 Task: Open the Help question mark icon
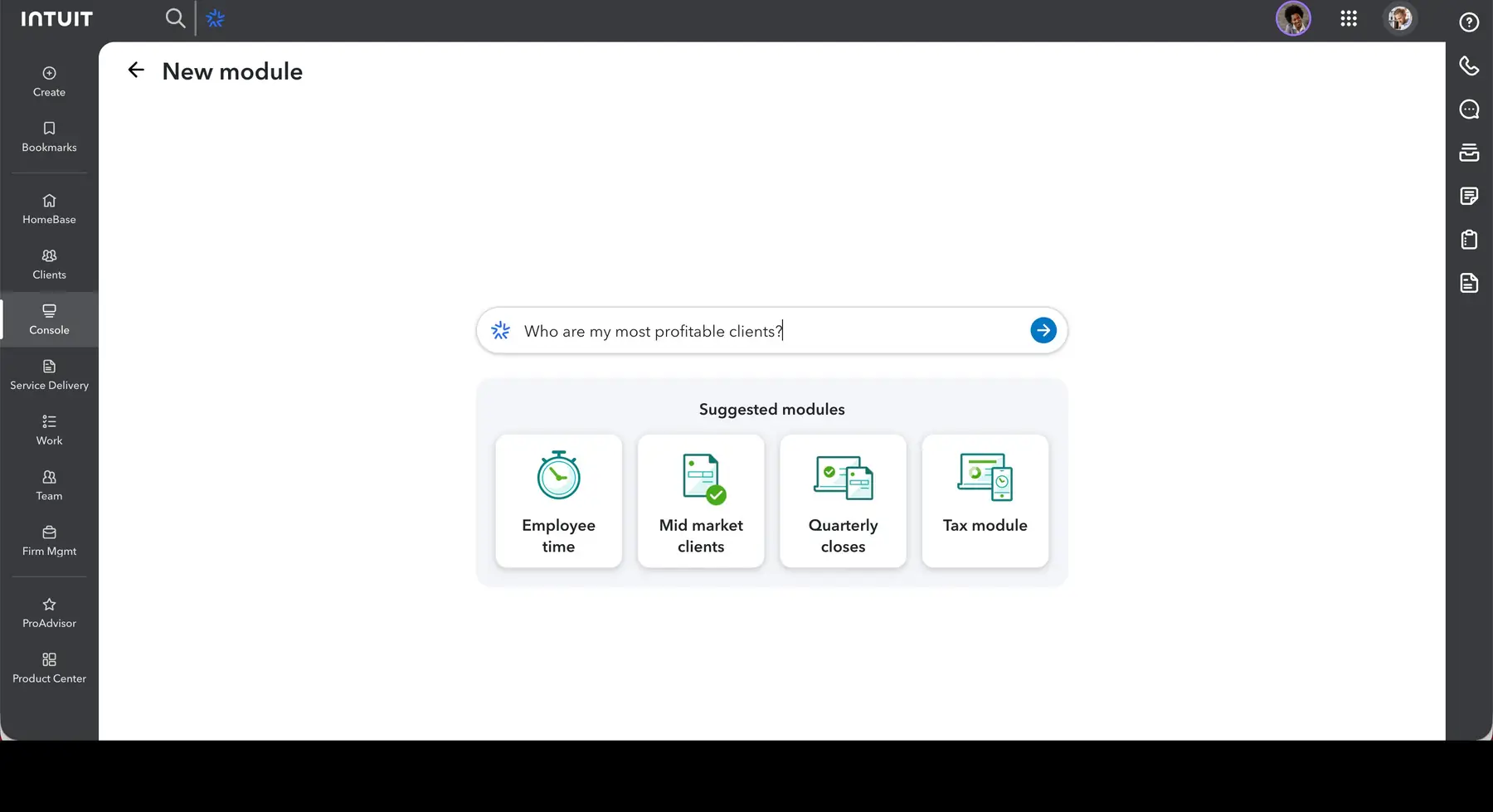[1469, 22]
